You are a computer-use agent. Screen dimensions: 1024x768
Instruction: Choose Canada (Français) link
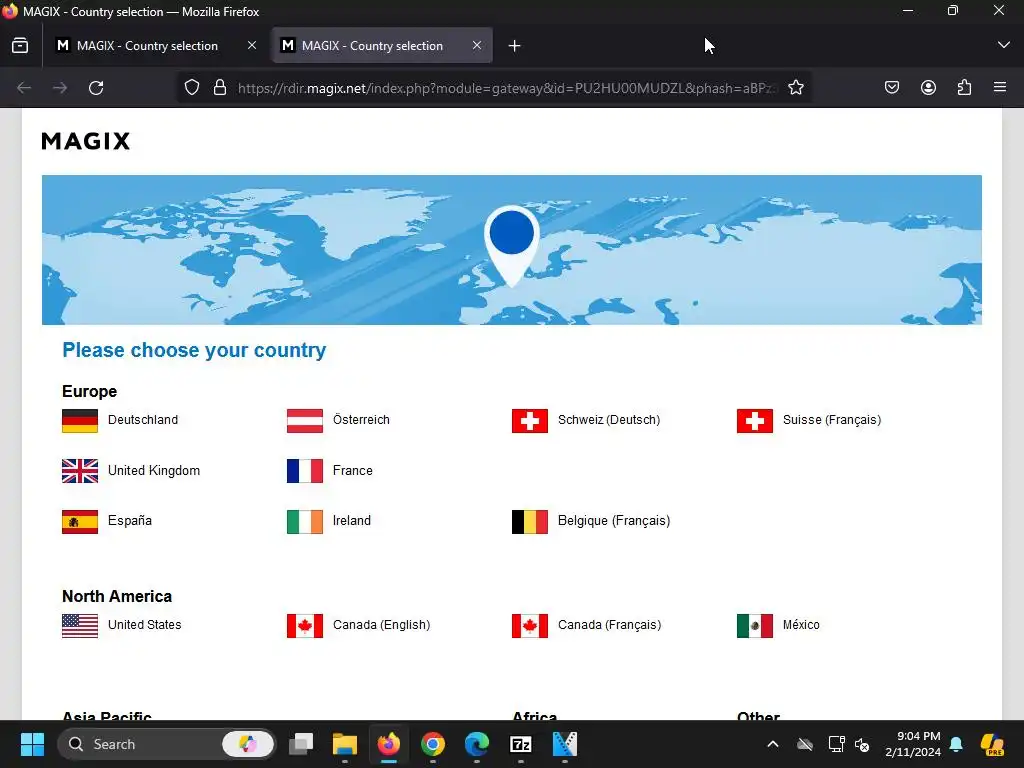(x=609, y=624)
